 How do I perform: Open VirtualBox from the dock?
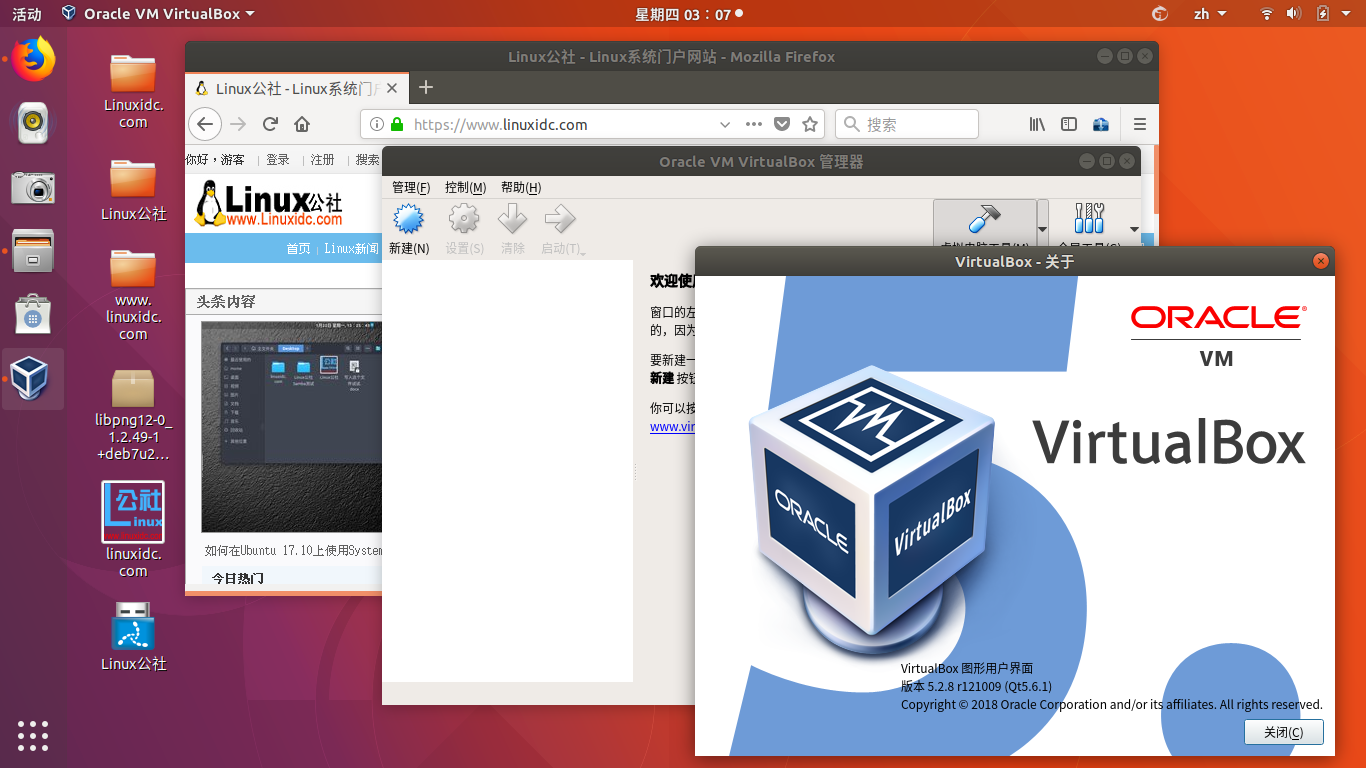tap(32, 379)
